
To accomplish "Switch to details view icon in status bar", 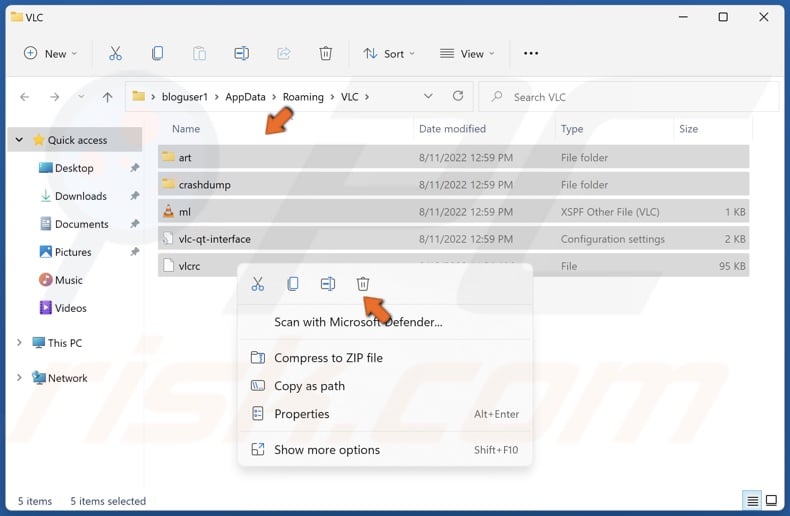I will coord(752,501).
